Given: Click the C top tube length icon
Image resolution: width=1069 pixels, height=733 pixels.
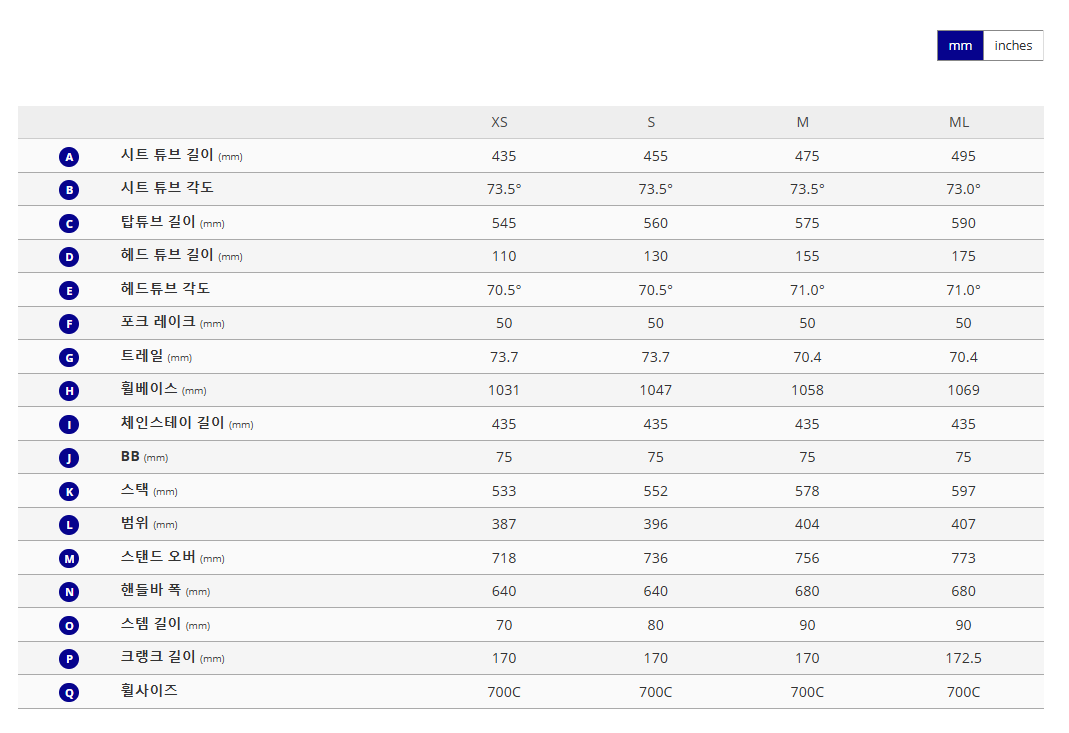Looking at the screenshot, I should click(x=69, y=224).
